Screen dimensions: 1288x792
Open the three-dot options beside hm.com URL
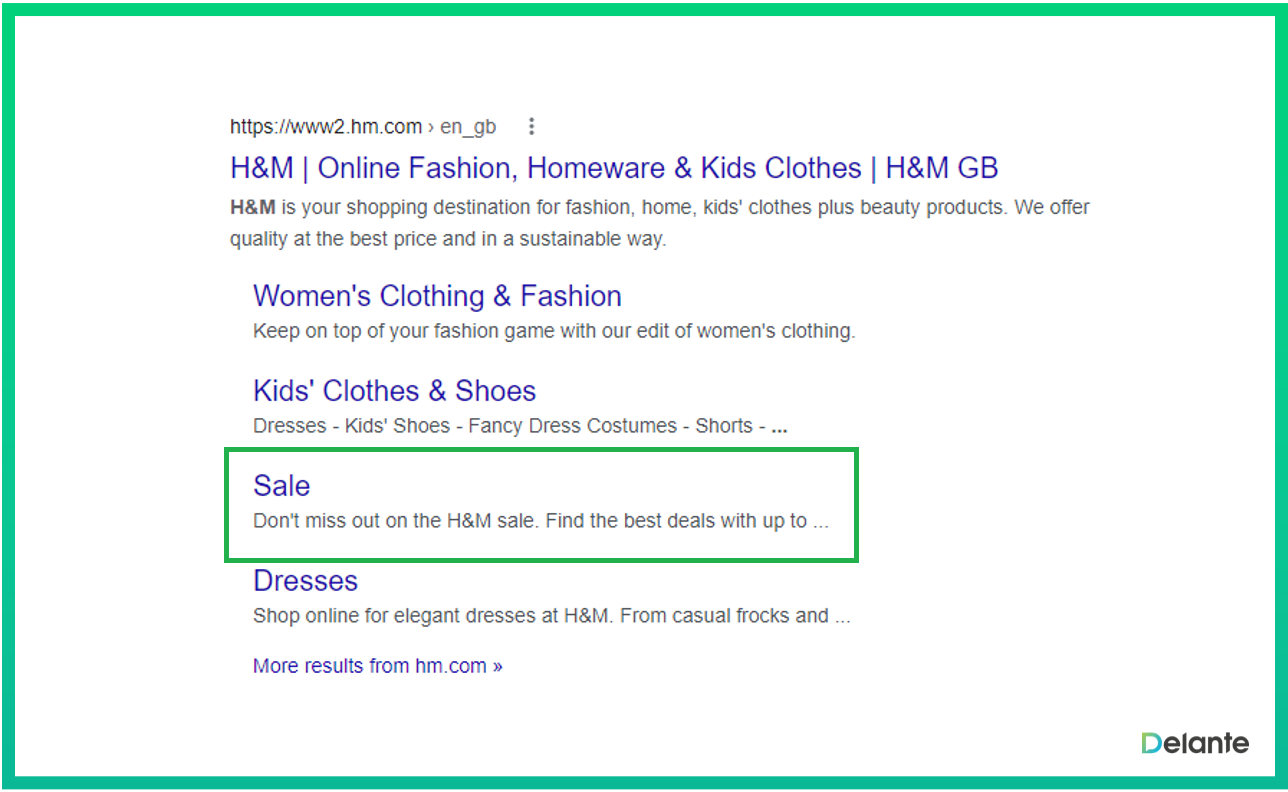tap(531, 127)
